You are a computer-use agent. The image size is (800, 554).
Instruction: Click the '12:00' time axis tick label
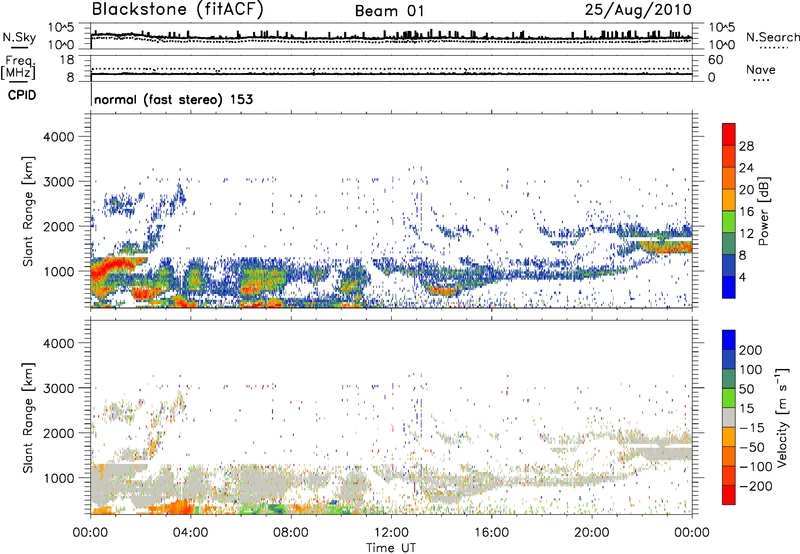coord(391,533)
